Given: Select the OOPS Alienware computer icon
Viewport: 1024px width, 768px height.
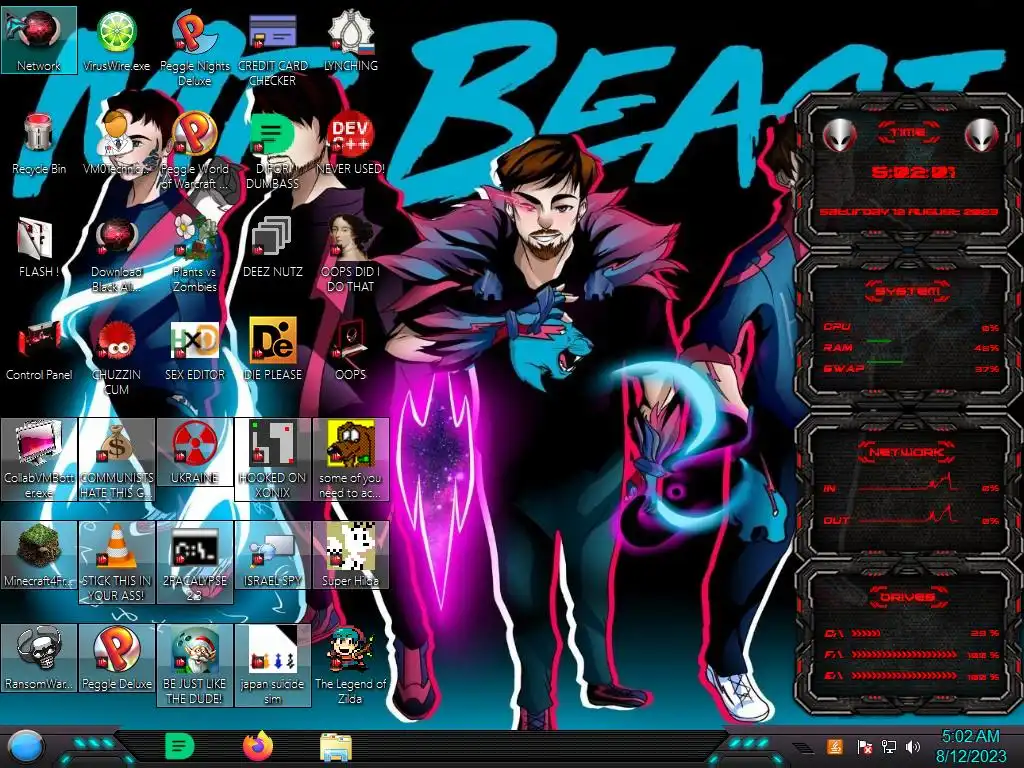Looking at the screenshot, I should (351, 350).
